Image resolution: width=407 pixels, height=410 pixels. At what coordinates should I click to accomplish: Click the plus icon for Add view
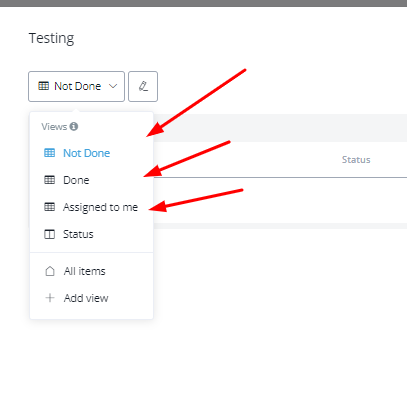pyautogui.click(x=50, y=298)
